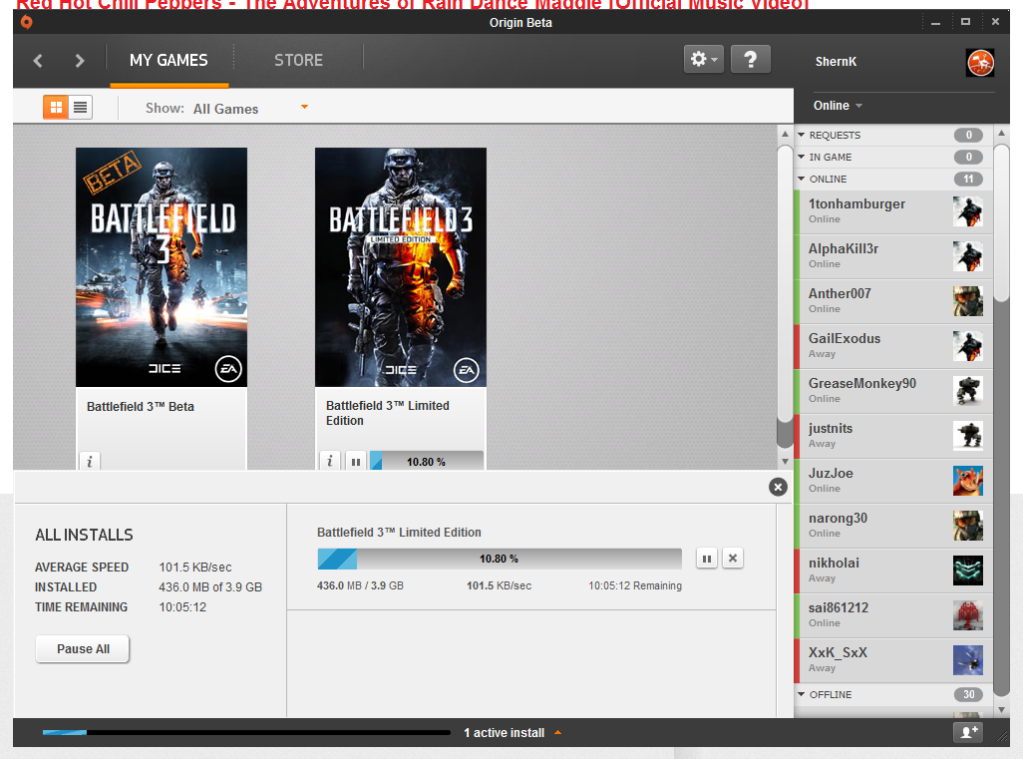Click the Pause All button
The image size is (1023, 759).
pos(83,649)
